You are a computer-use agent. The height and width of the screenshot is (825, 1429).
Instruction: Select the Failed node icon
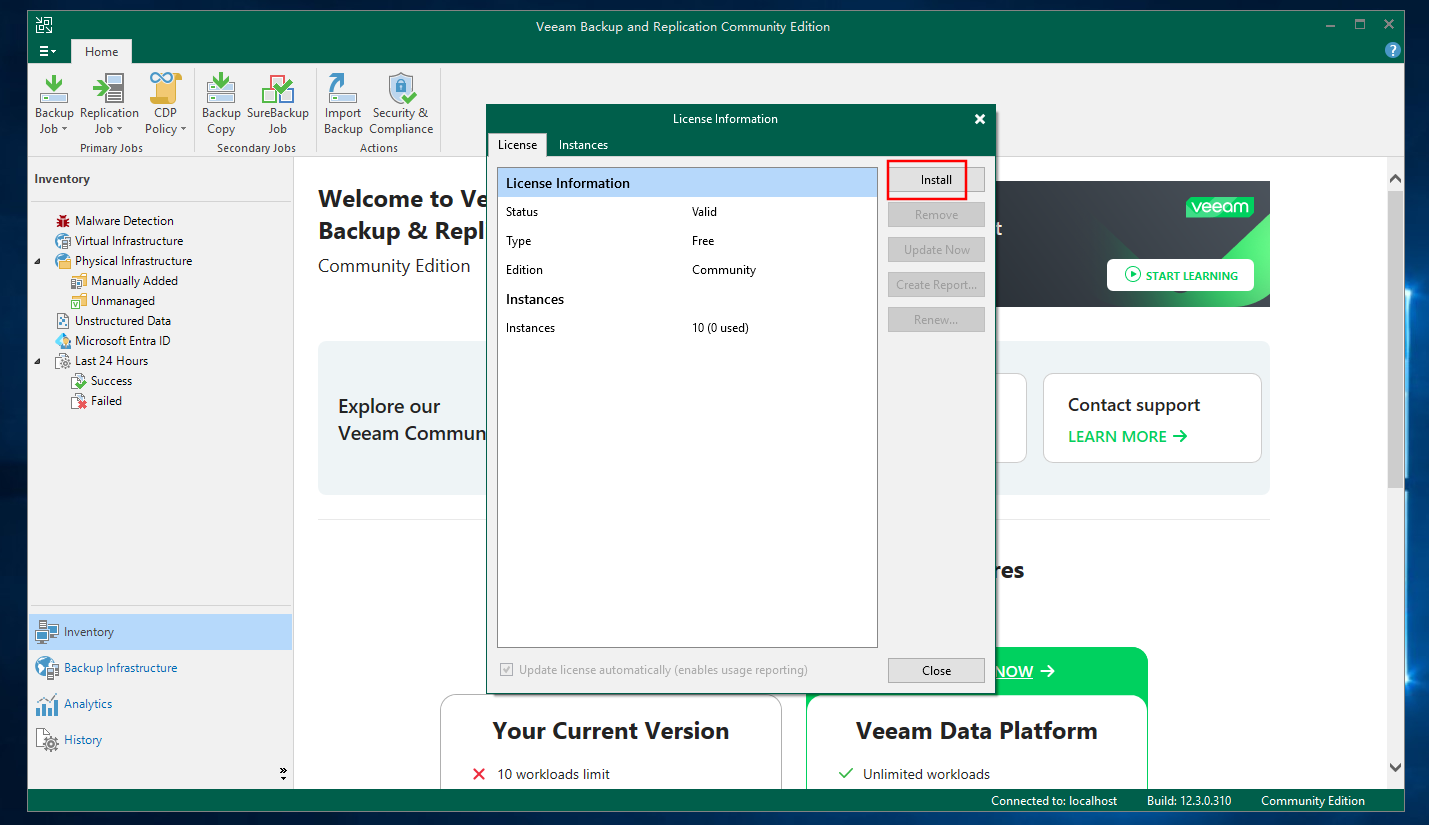(79, 401)
